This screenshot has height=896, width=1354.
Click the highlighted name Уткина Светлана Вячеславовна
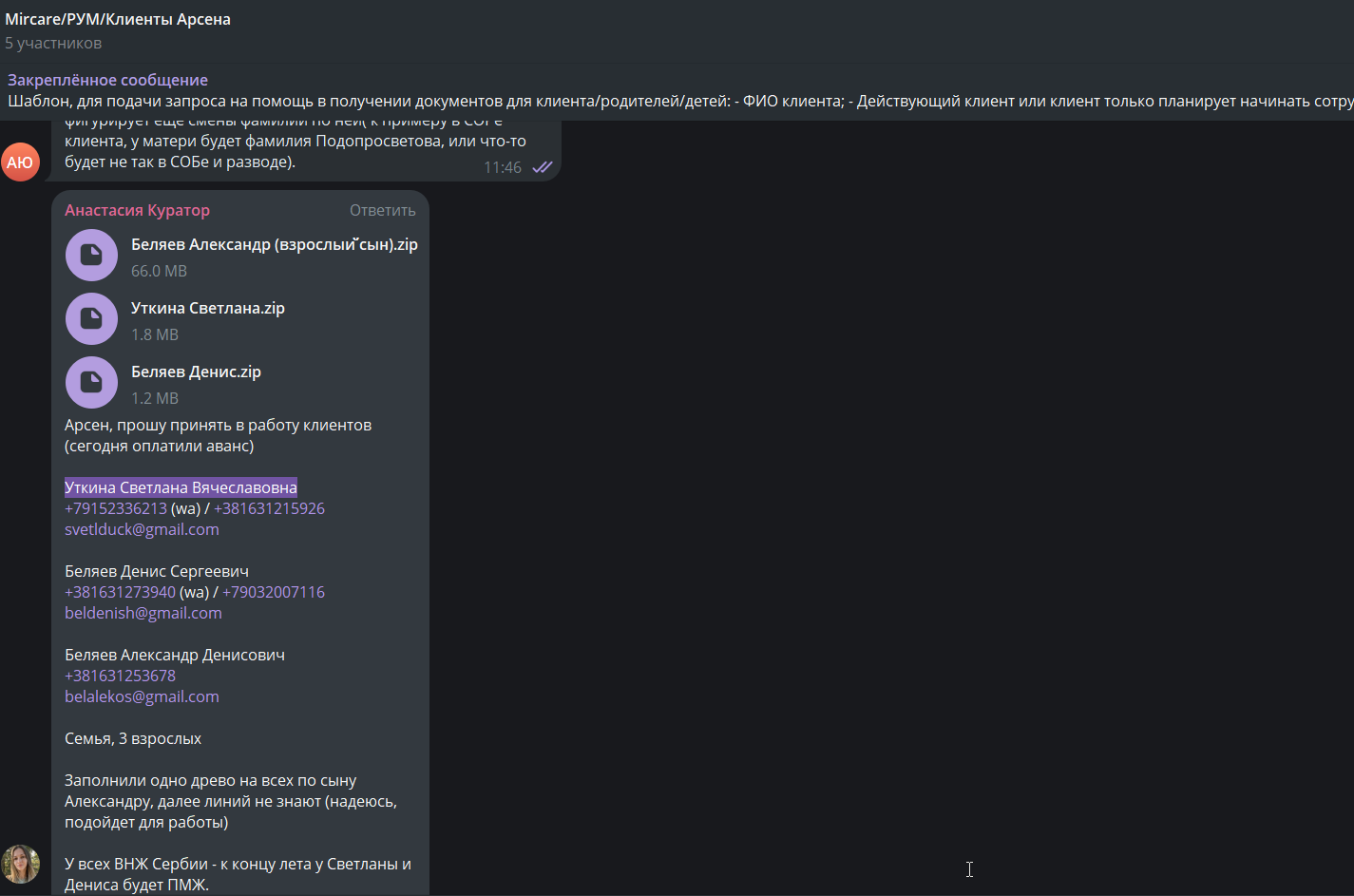point(181,487)
